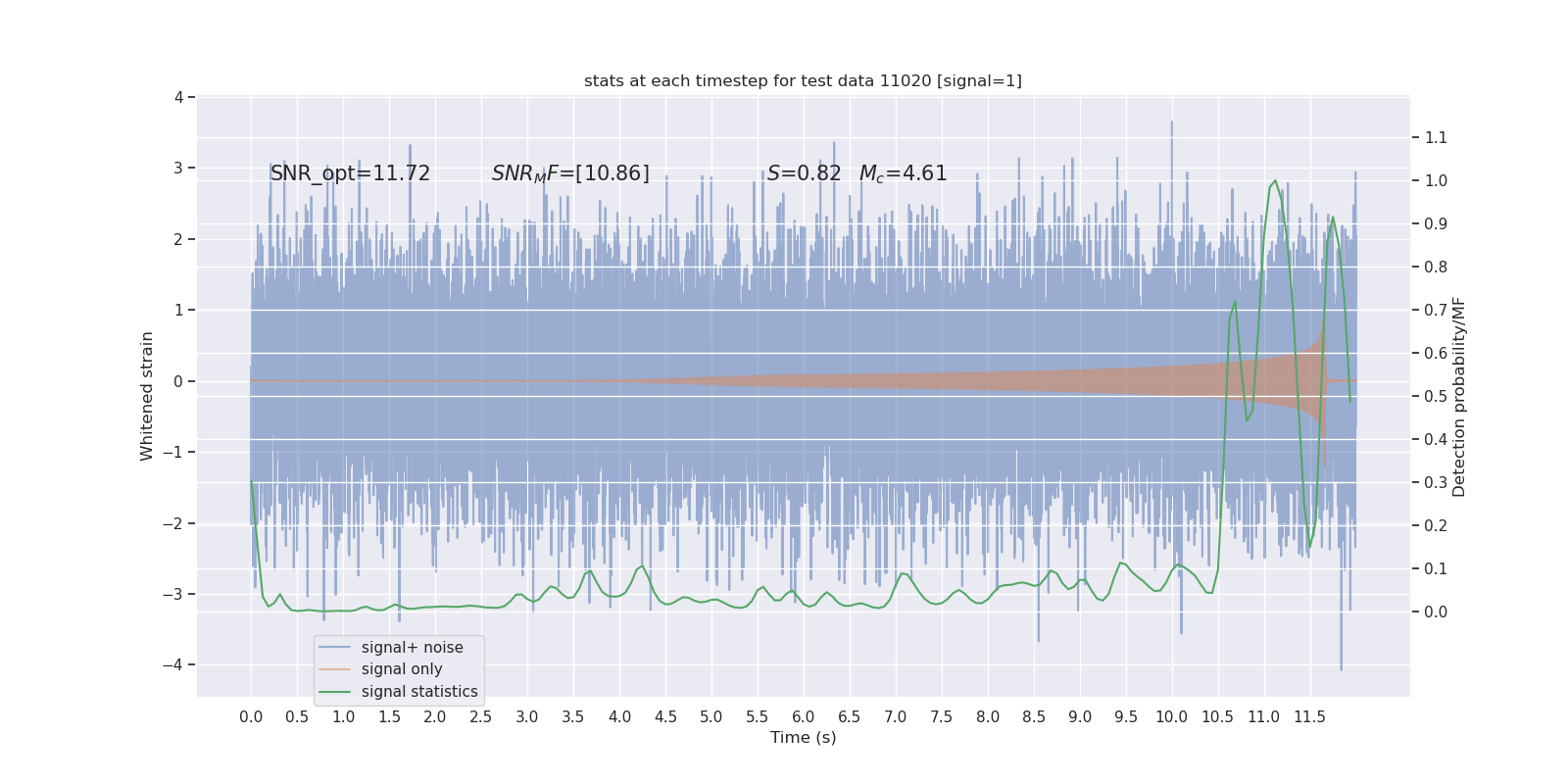Click the −4 tick on left axis

[x=176, y=664]
